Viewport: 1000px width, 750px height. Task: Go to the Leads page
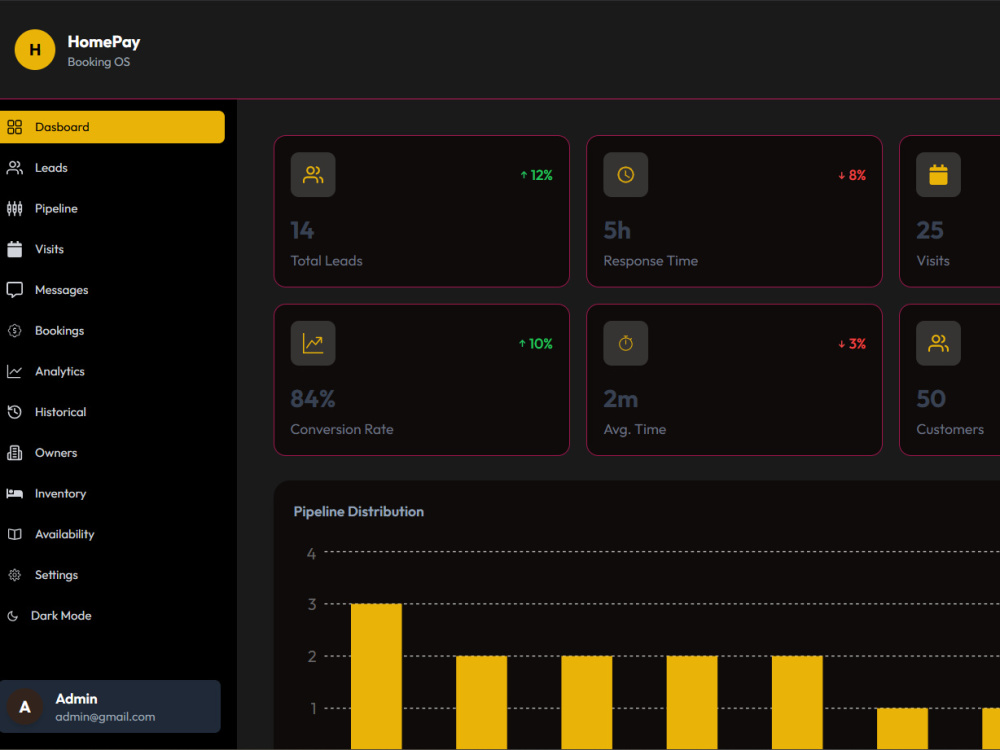tap(112, 168)
